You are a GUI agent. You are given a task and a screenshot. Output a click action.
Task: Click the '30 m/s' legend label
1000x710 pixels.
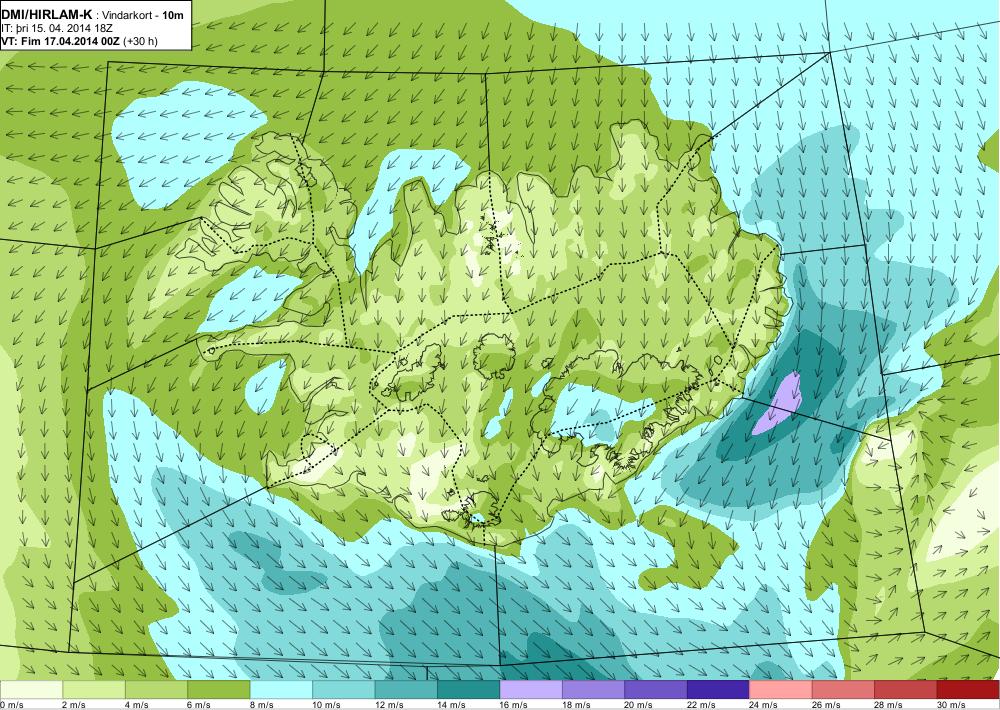[952, 705]
